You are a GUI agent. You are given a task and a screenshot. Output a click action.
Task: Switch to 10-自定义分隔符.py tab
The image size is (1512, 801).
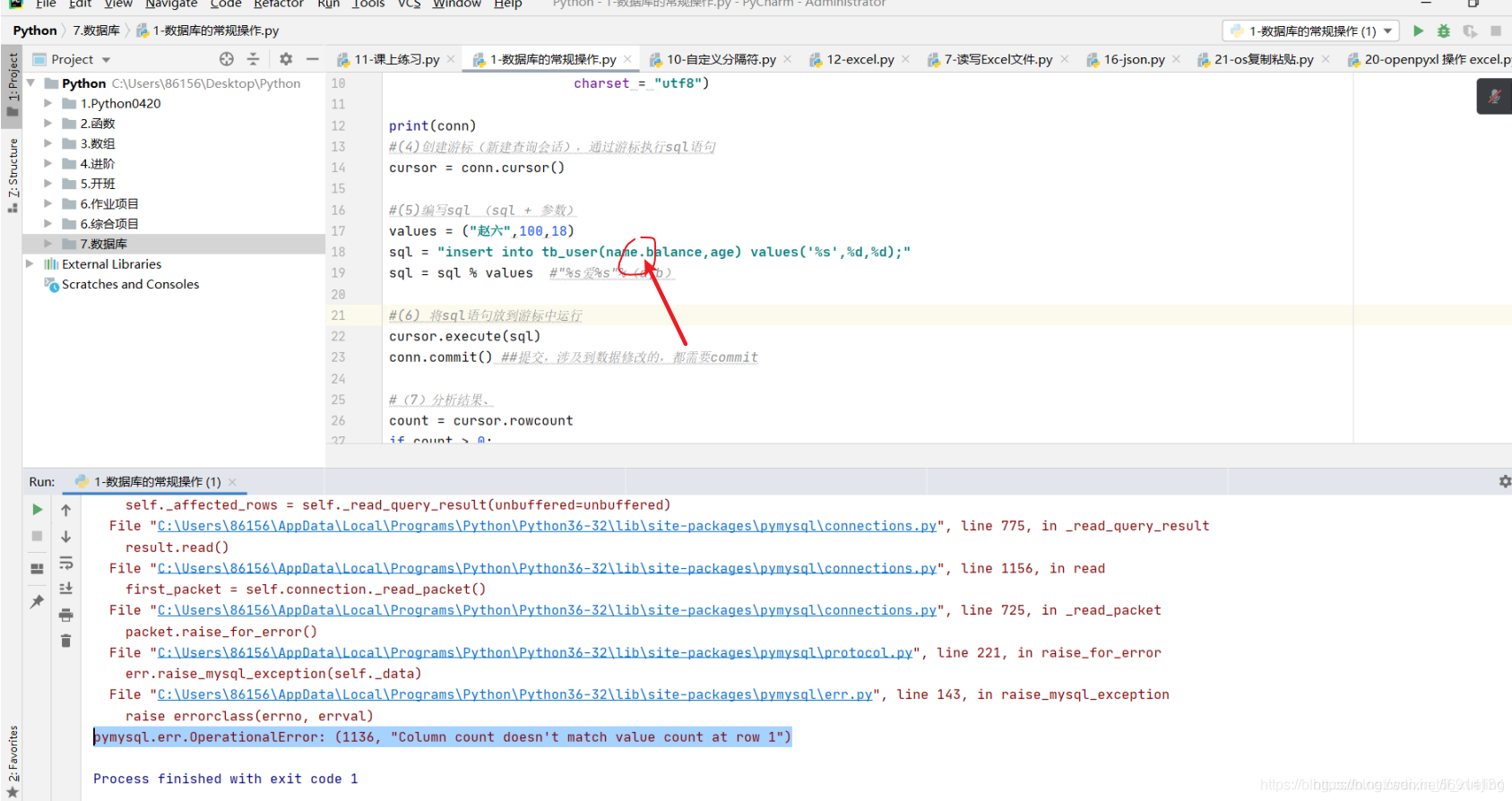click(721, 59)
